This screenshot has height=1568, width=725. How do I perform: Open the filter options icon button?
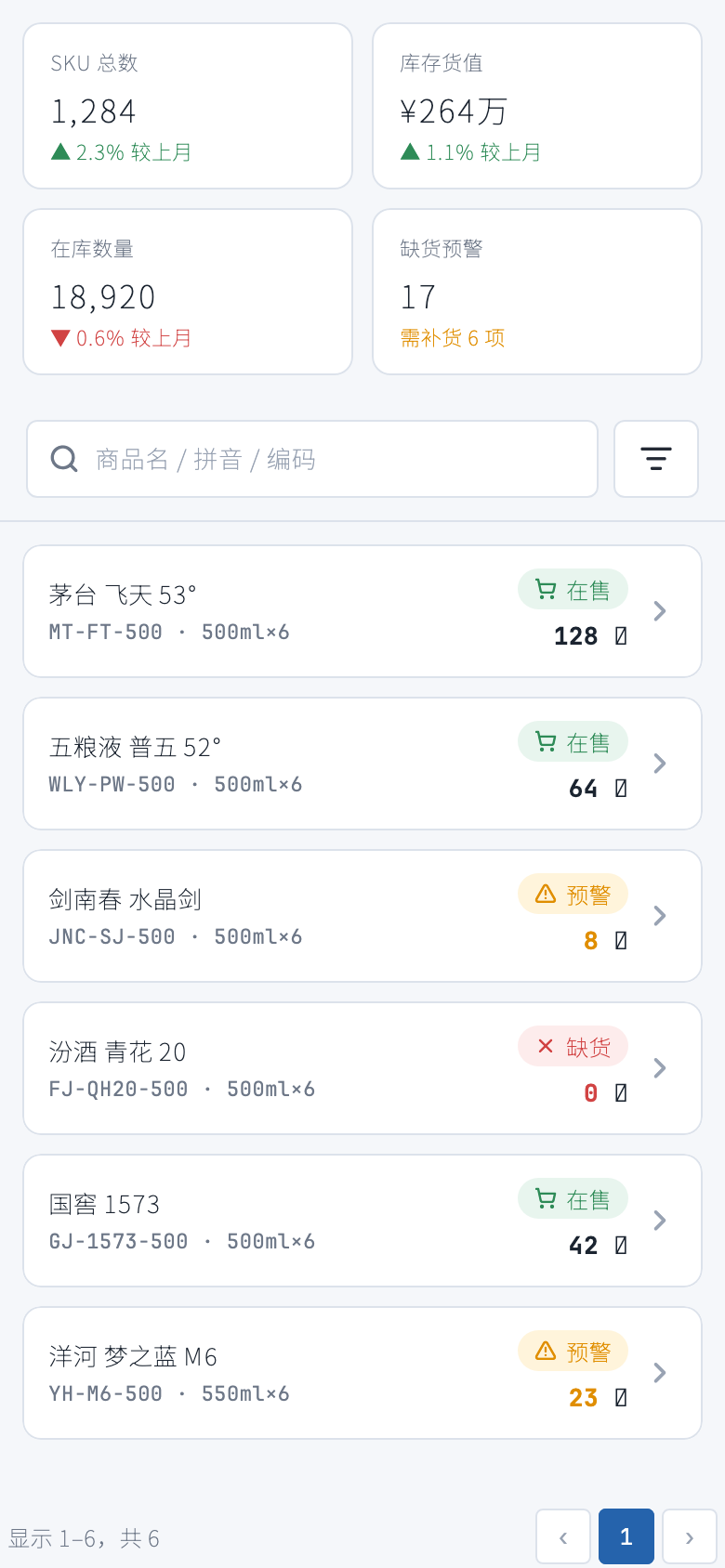656,459
